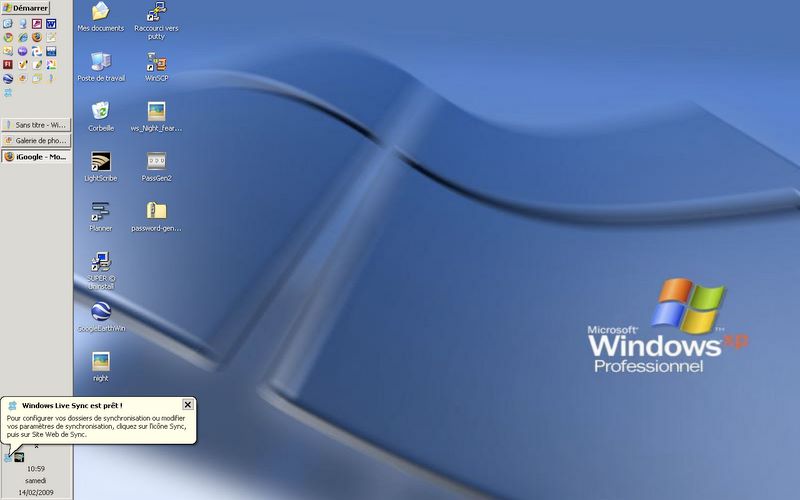Launch Internet Explorer from Quick Launch
800x500 pixels.
pyautogui.click(x=22, y=38)
